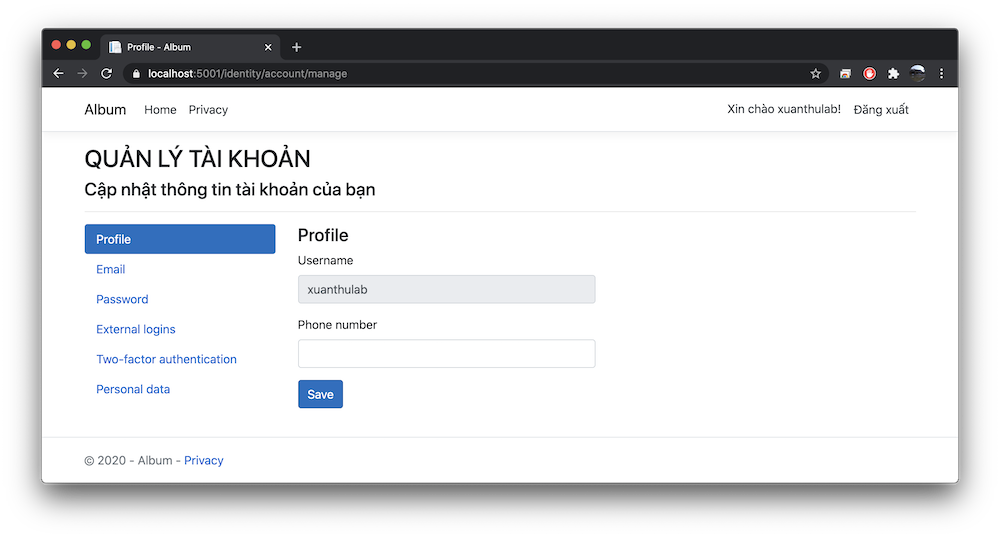Click the Album brand link

coord(105,110)
